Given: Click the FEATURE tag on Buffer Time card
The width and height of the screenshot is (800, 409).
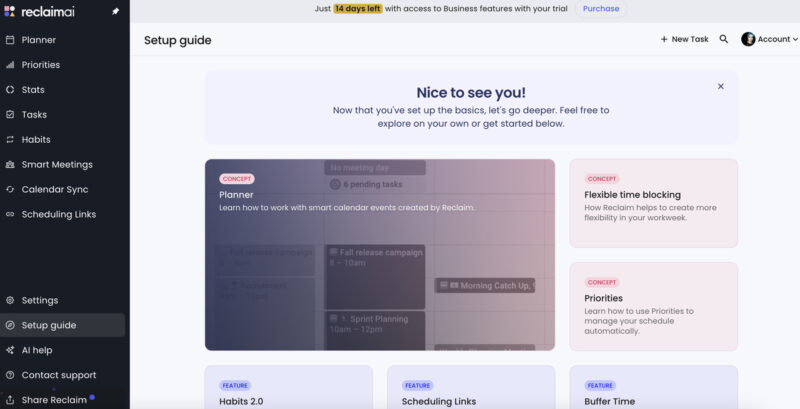Looking at the screenshot, I should (600, 386).
